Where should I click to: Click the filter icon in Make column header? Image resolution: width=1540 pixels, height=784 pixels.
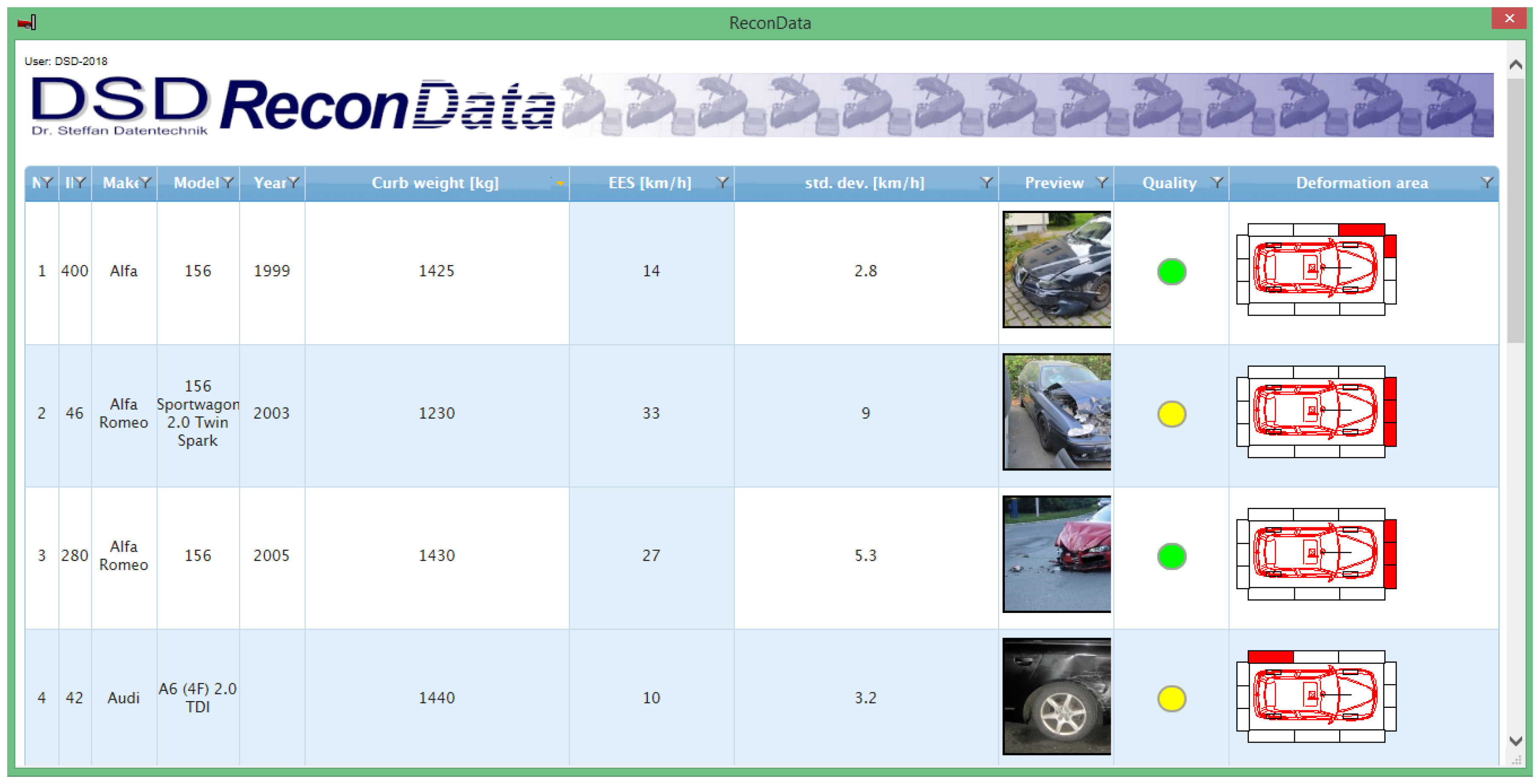tap(146, 182)
